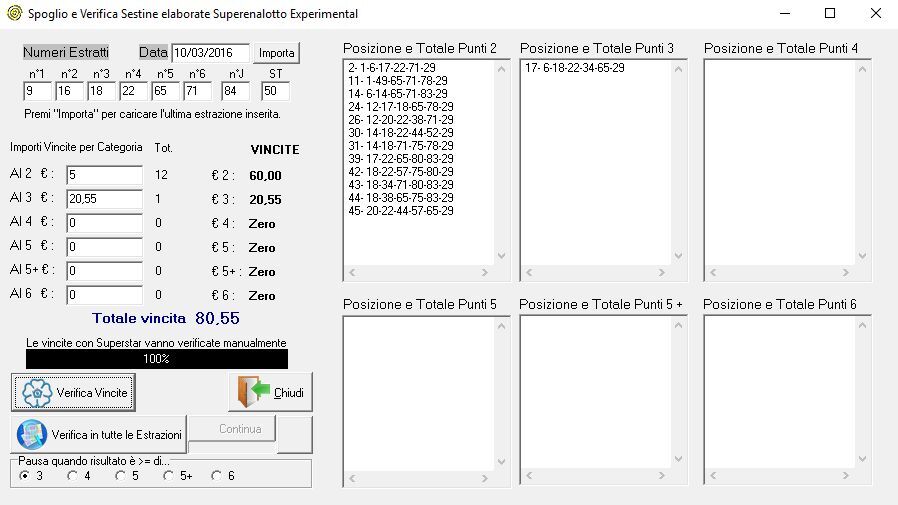Screen dimensions: 898x505
Task: Select the radio button for 4 points
Action: pyautogui.click(x=72, y=476)
